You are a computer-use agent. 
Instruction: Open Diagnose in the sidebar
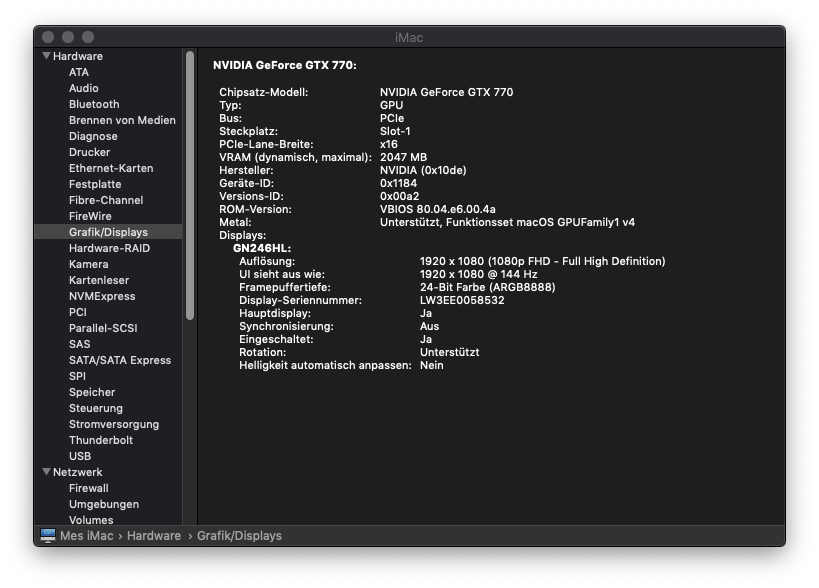pyautogui.click(x=93, y=136)
